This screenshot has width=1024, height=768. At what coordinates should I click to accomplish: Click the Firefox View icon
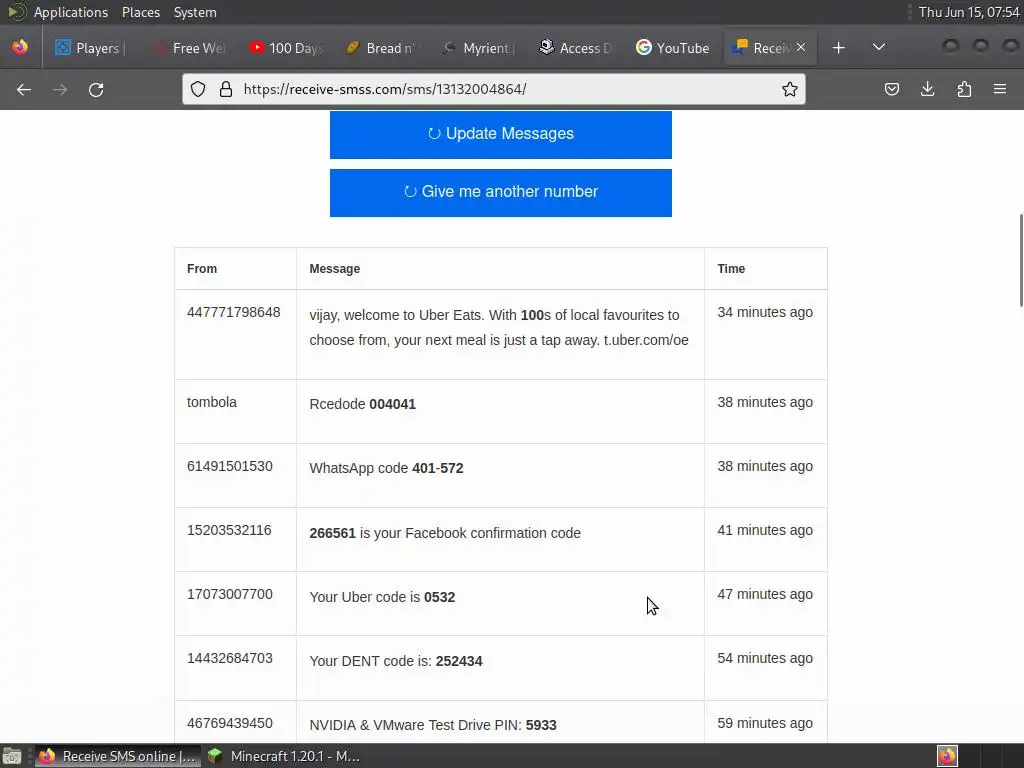click(x=20, y=48)
